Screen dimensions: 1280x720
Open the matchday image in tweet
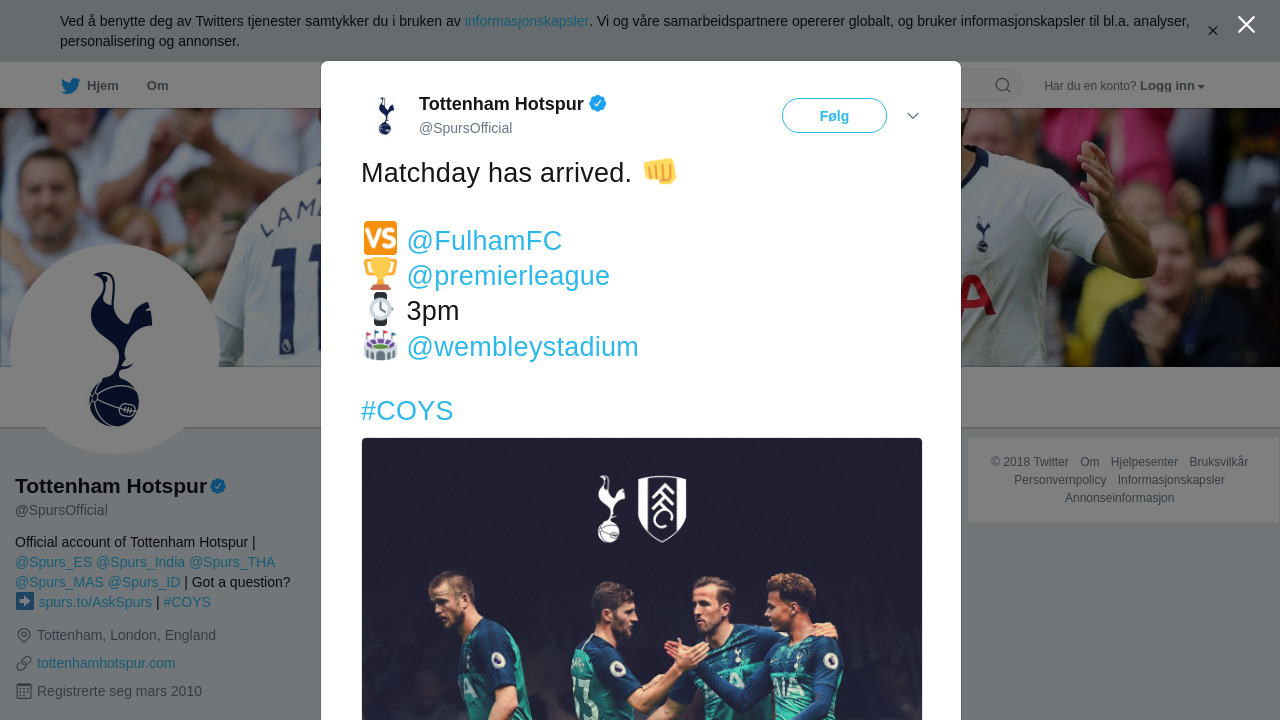pos(641,580)
